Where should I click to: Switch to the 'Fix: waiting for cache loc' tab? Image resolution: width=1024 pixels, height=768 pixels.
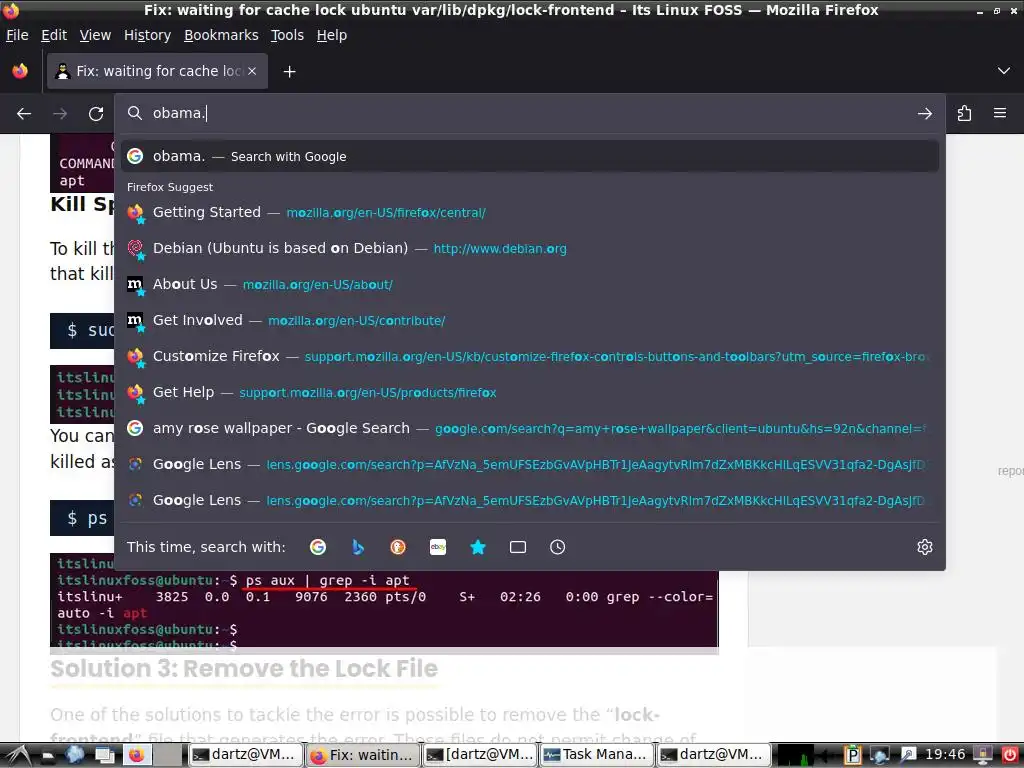coord(157,71)
